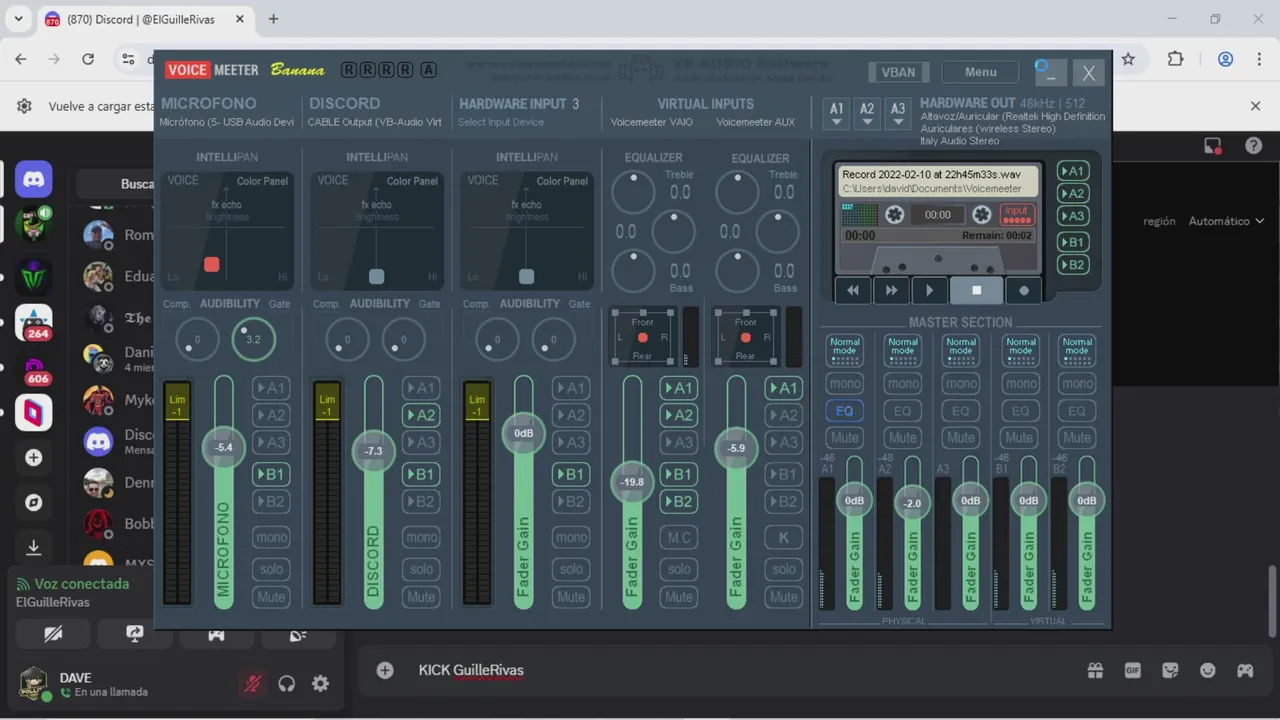Open the Discord help question mark icon
This screenshot has width=1280, height=720.
pos(1253,146)
